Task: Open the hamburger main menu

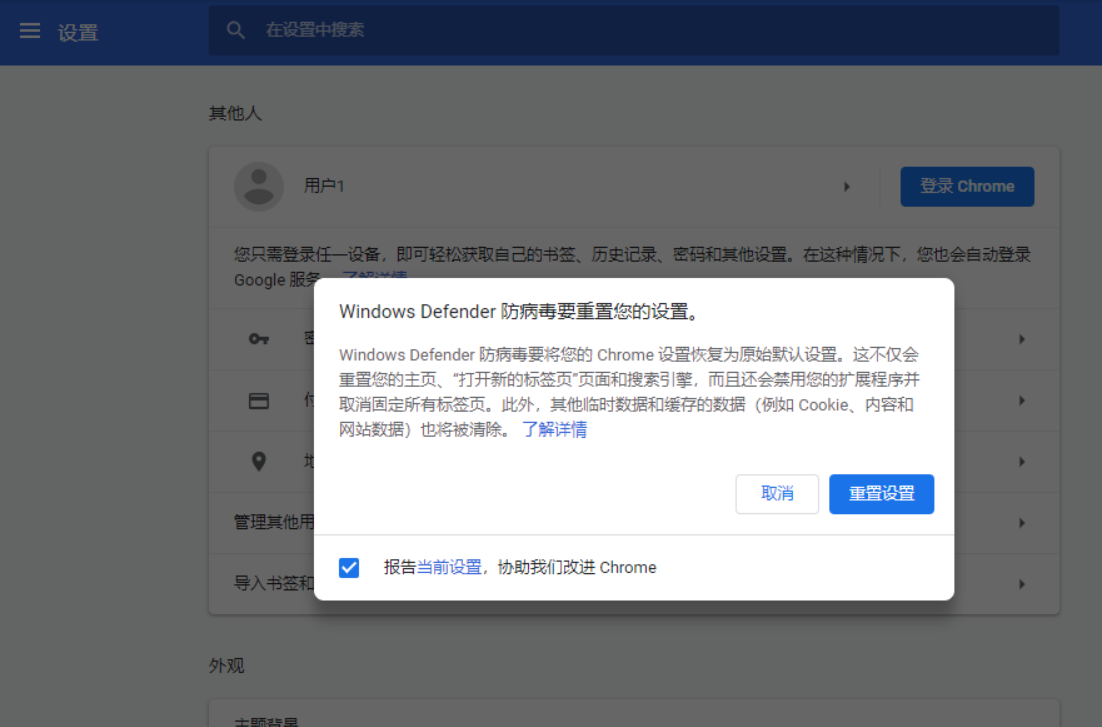Action: (x=30, y=31)
